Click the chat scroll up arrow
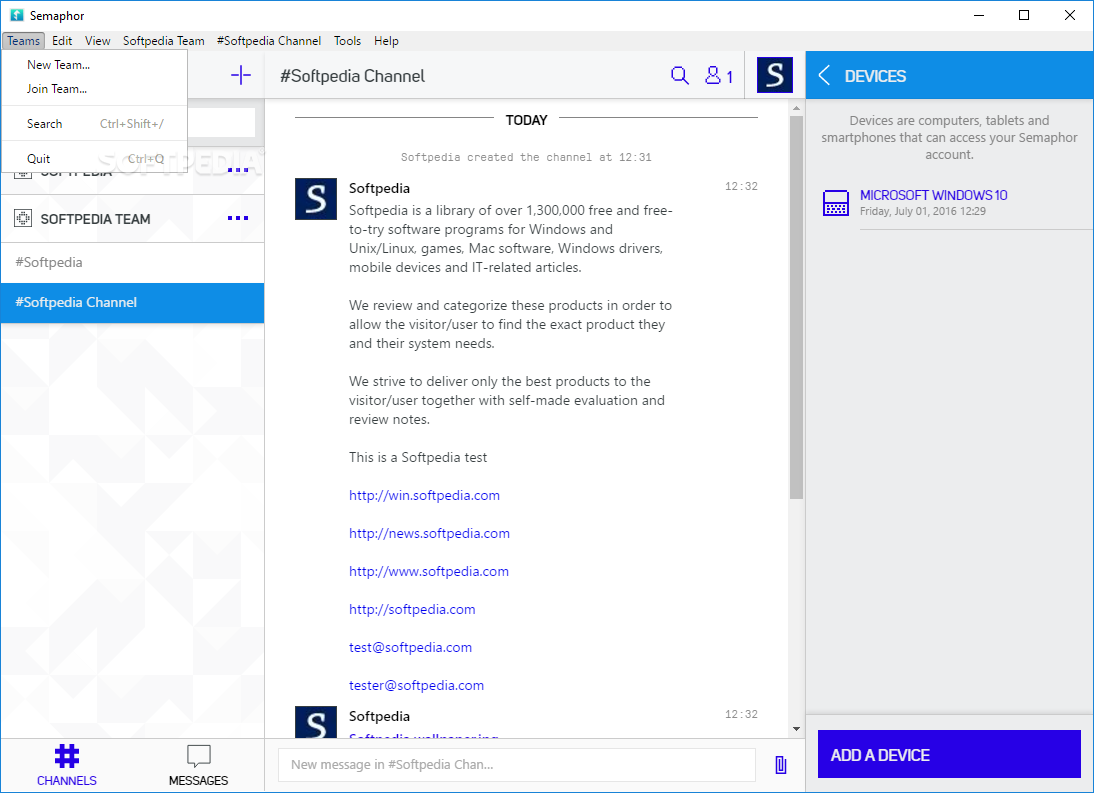Image resolution: width=1094 pixels, height=793 pixels. 796,108
